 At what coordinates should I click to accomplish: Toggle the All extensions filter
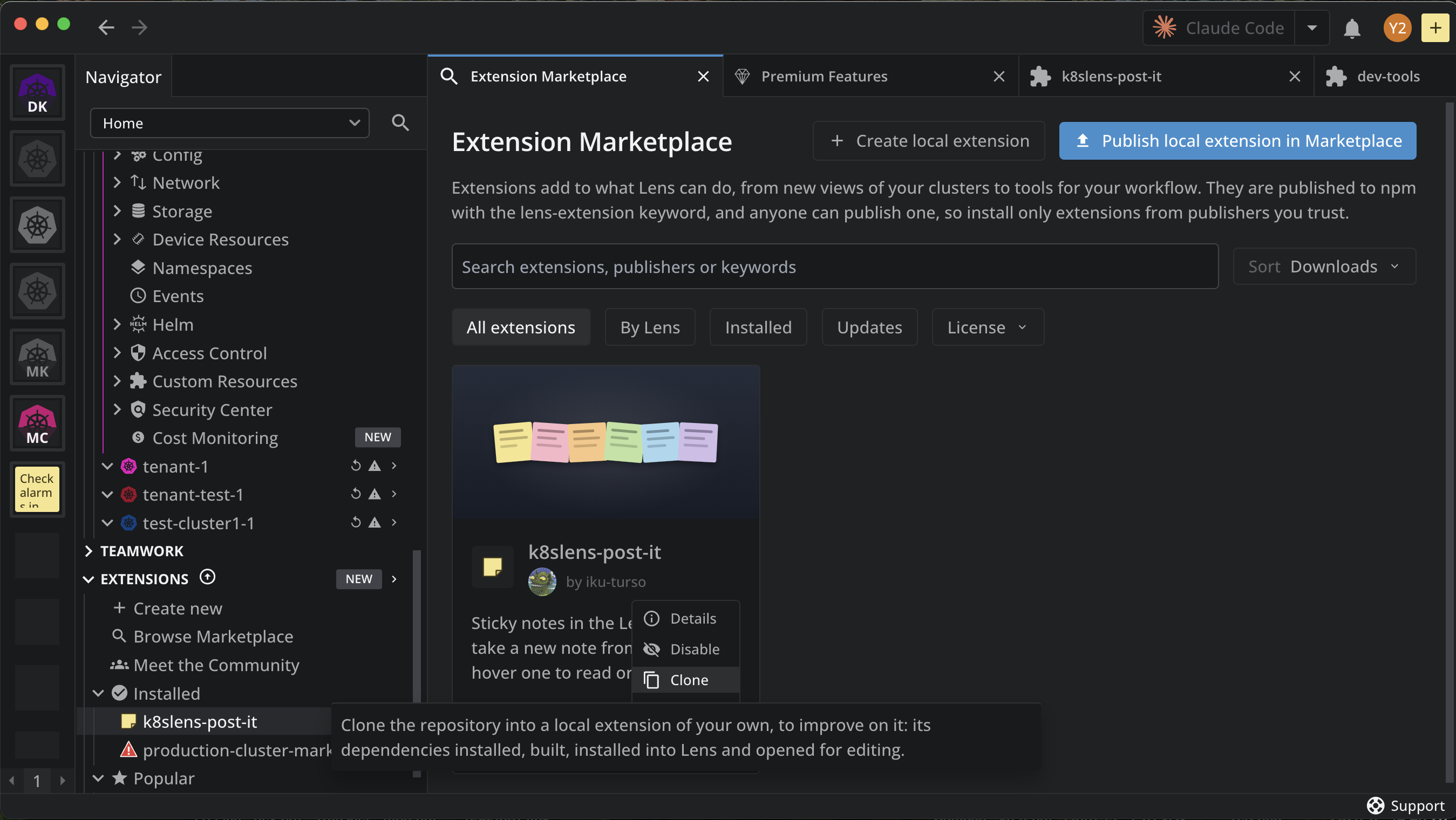click(521, 327)
